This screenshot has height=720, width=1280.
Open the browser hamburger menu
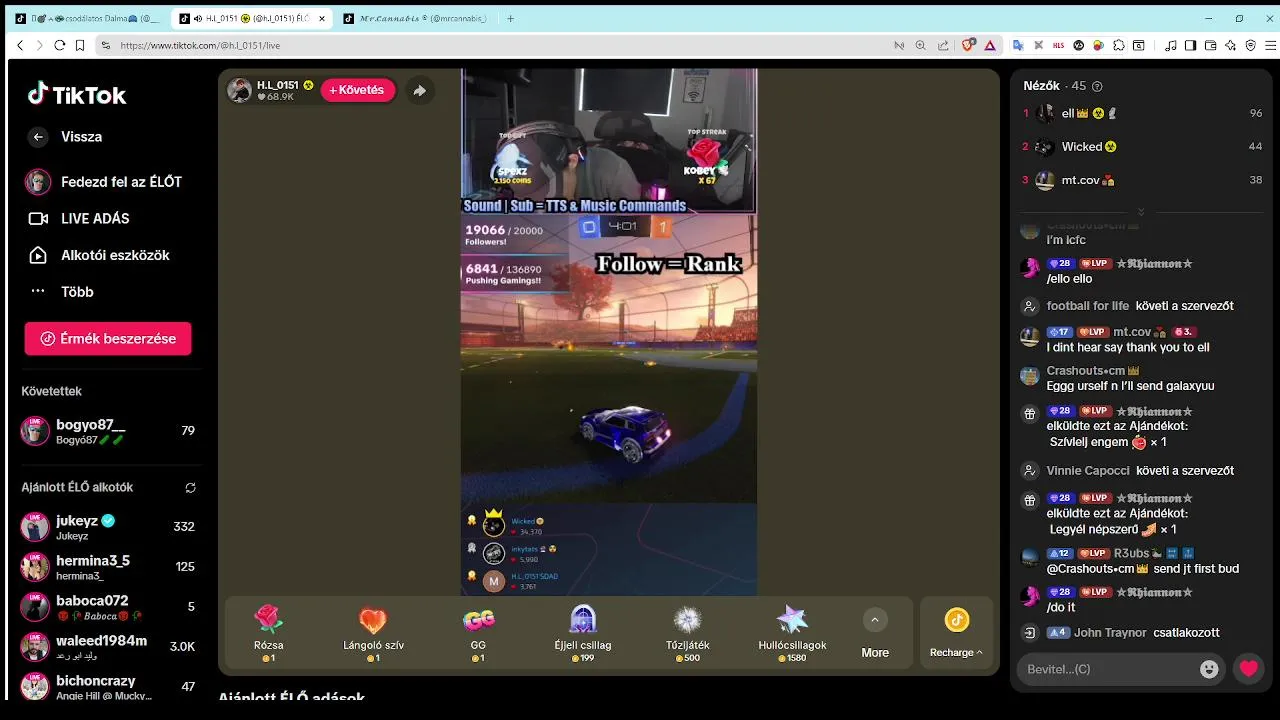coord(1271,45)
